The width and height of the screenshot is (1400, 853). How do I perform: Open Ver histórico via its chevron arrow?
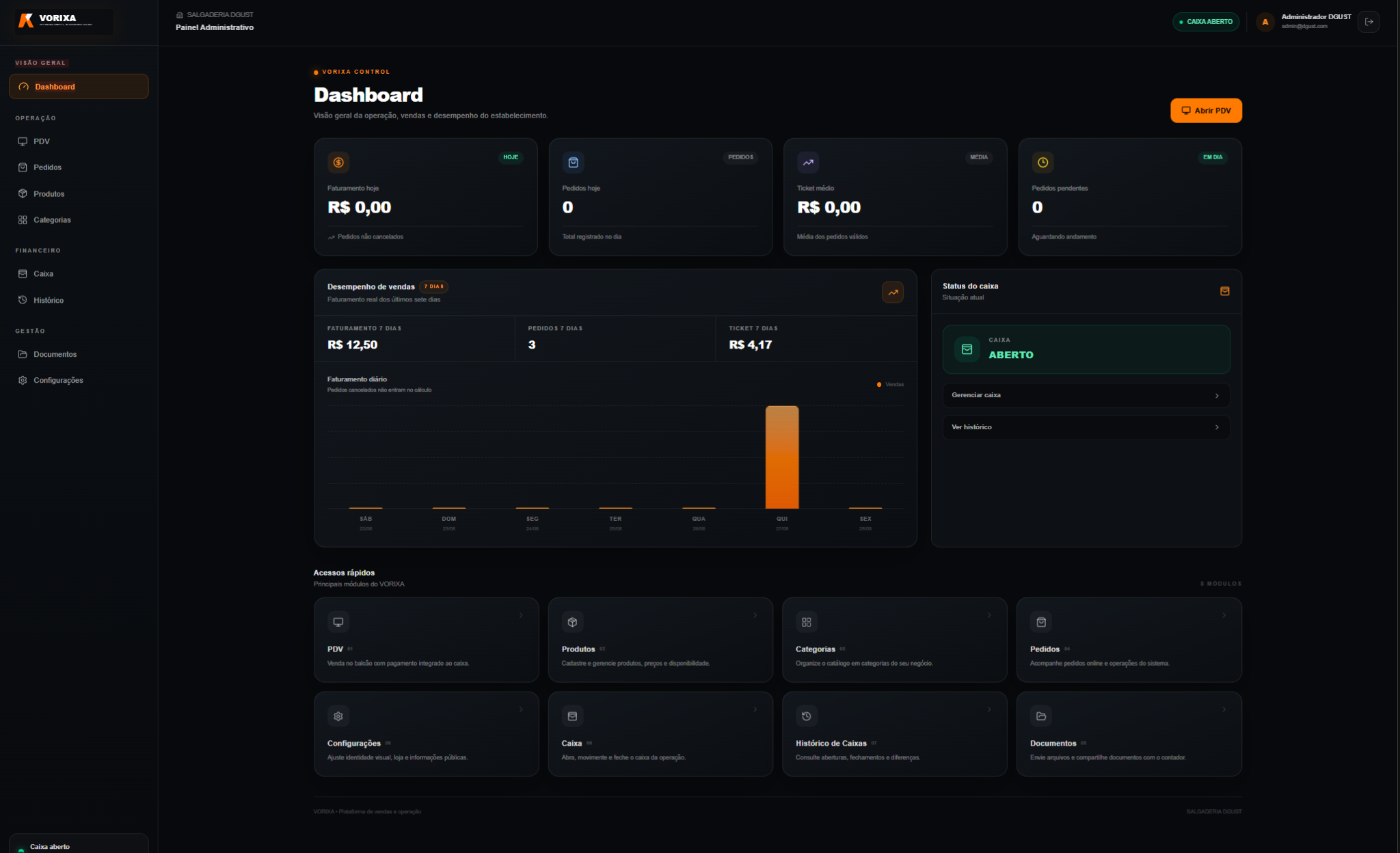tap(1217, 427)
